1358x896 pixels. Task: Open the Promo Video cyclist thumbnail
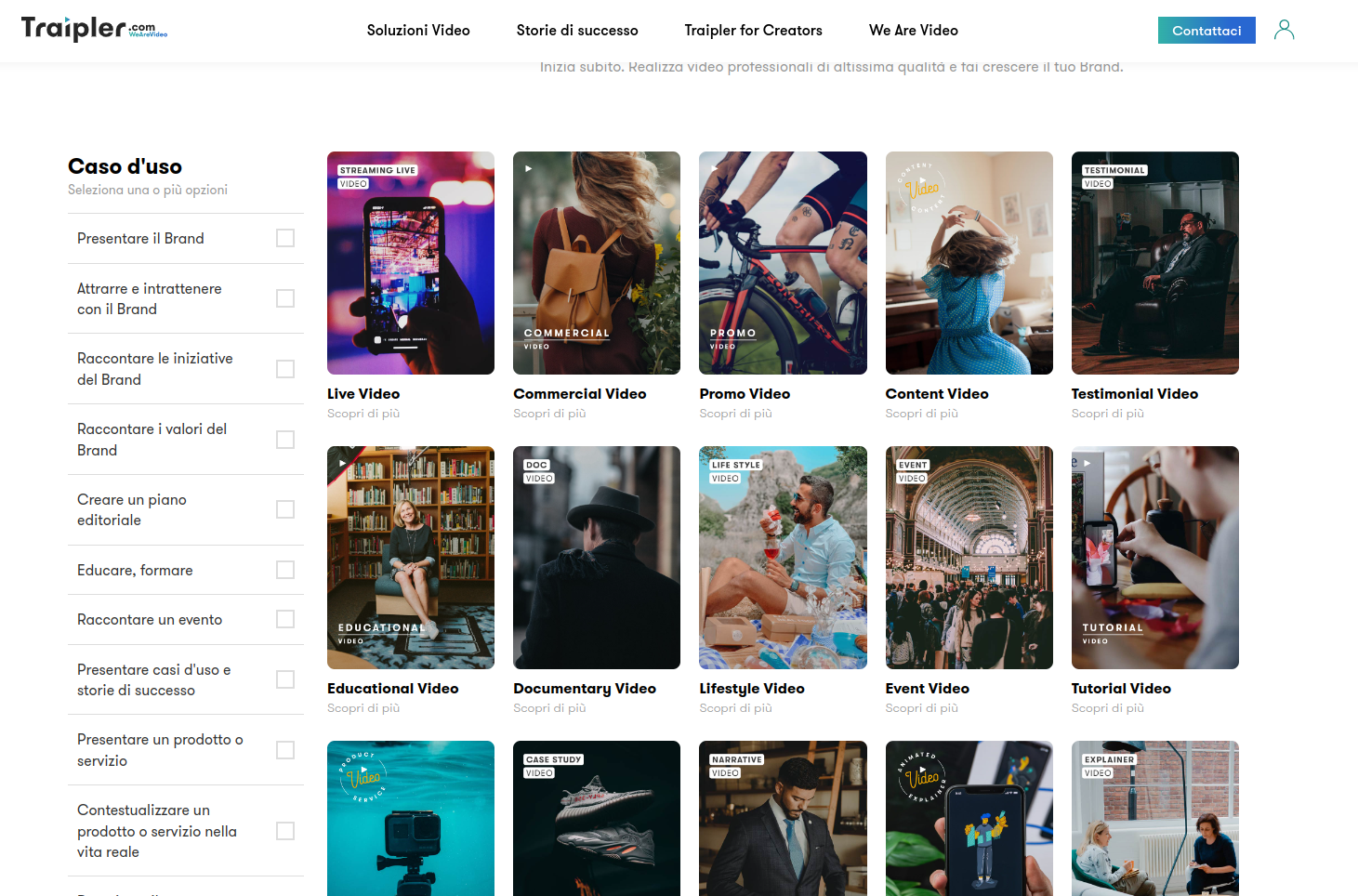783,263
